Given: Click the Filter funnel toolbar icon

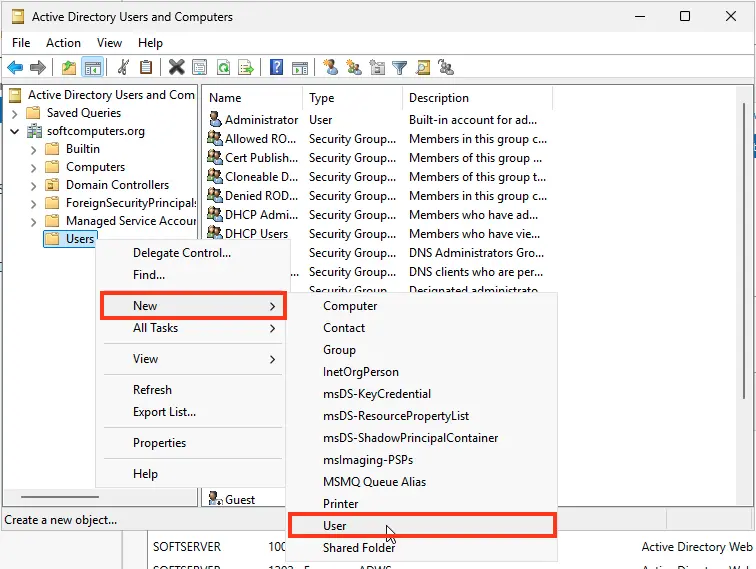Looking at the screenshot, I should click(400, 68).
